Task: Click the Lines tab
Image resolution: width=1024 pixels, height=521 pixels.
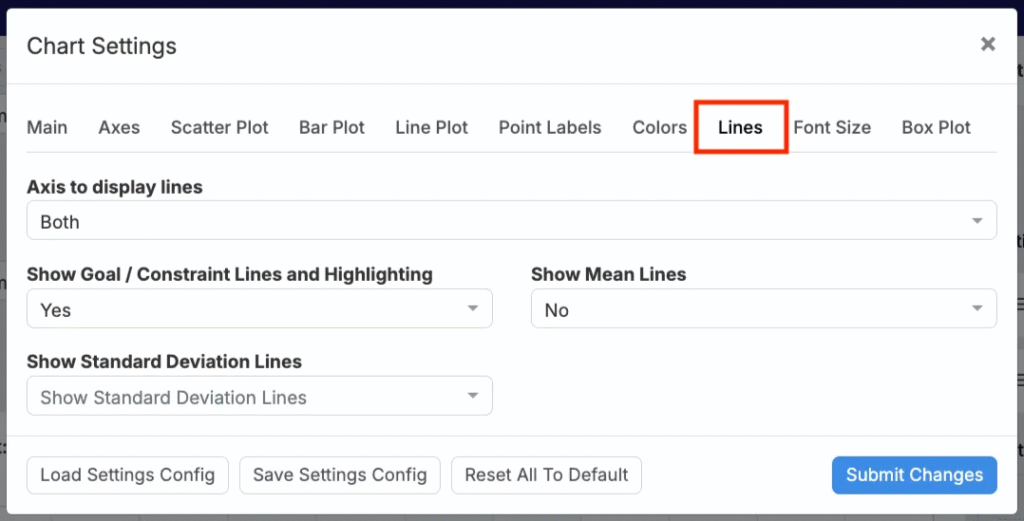Action: (740, 127)
